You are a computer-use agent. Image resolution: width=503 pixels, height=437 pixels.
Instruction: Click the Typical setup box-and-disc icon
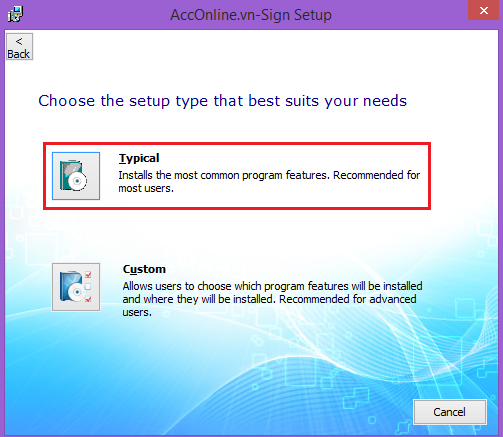tap(76, 176)
